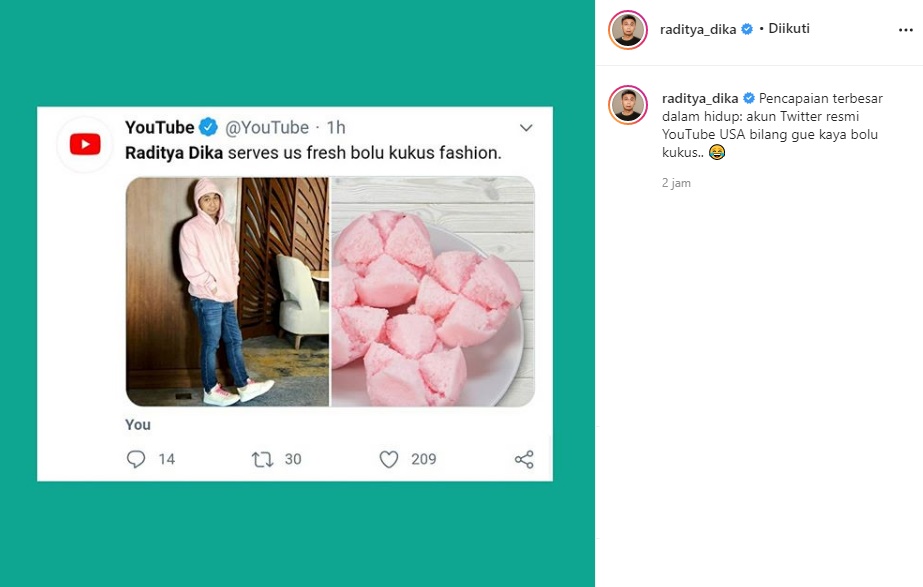Click the You label below the images

[x=137, y=425]
